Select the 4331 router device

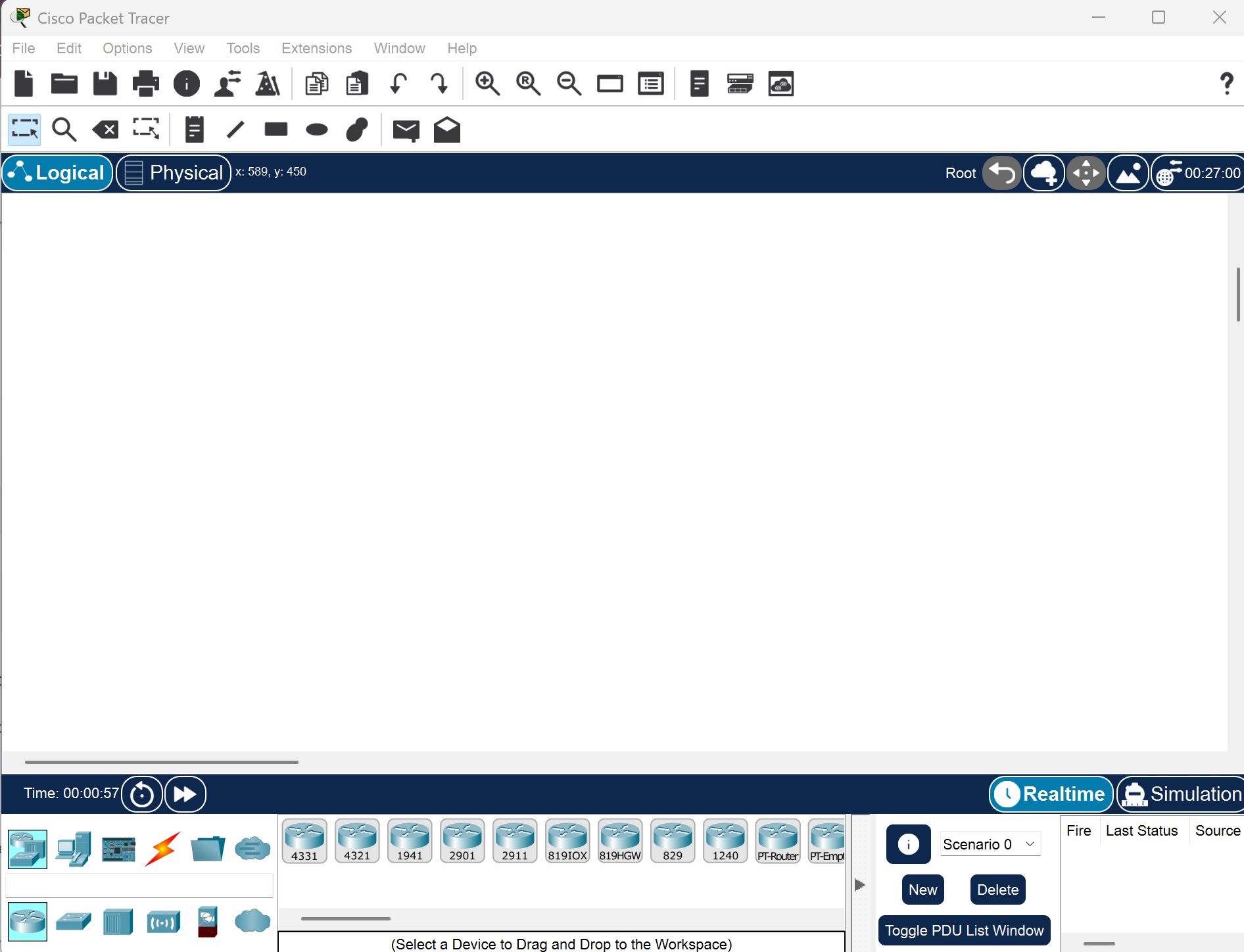coord(304,841)
